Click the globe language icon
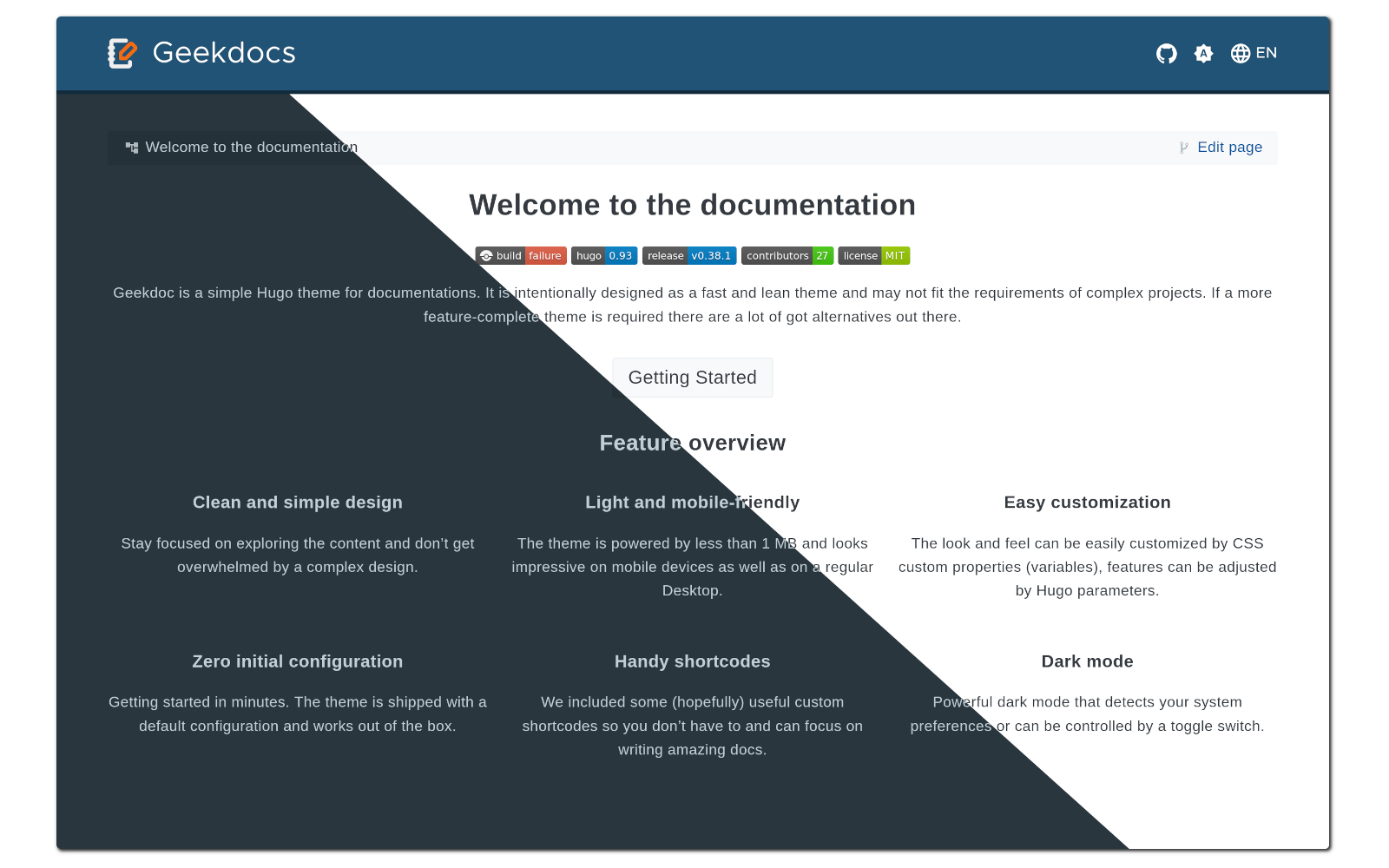 pos(1241,54)
